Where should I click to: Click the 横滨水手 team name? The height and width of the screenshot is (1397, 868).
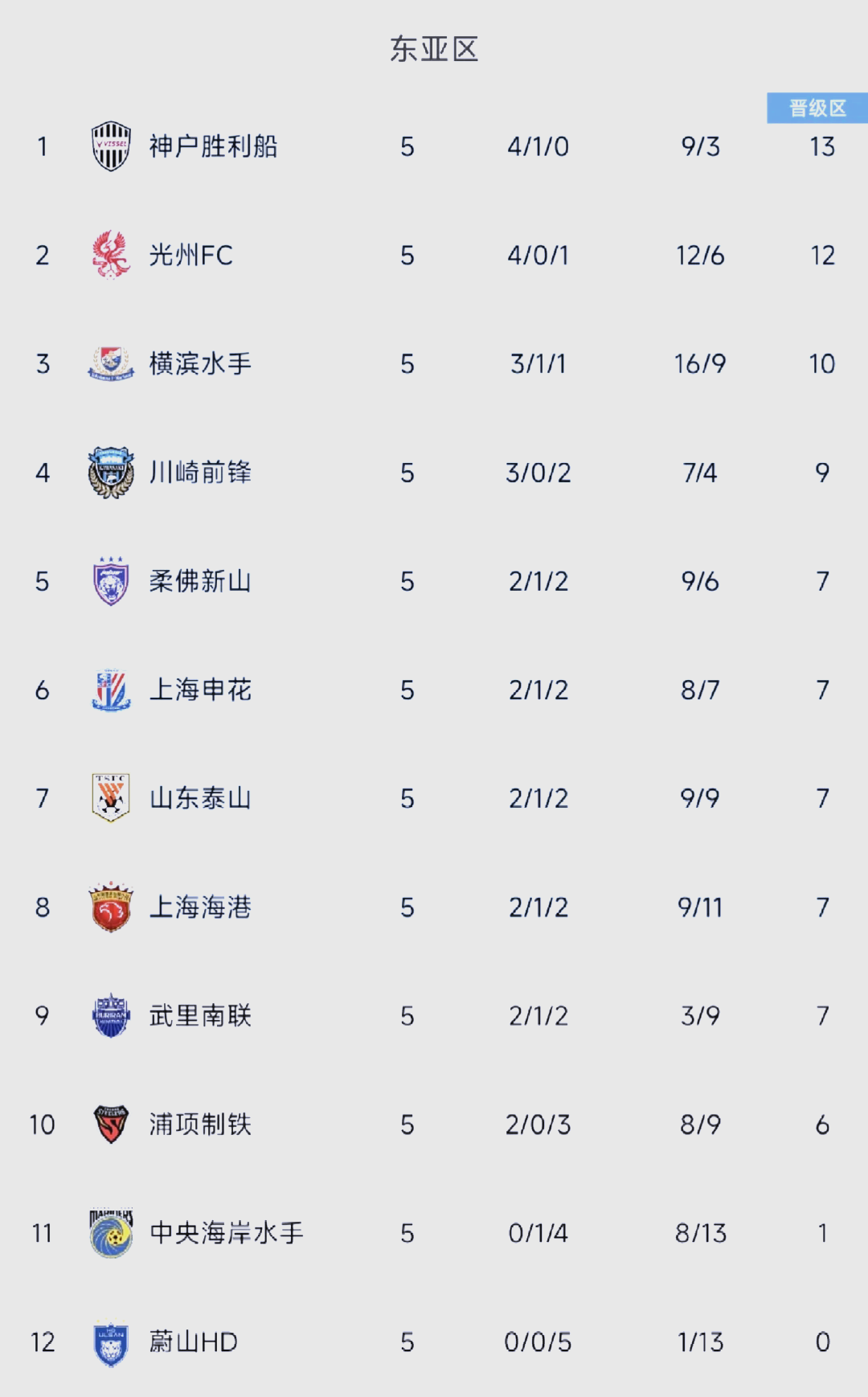(x=200, y=364)
